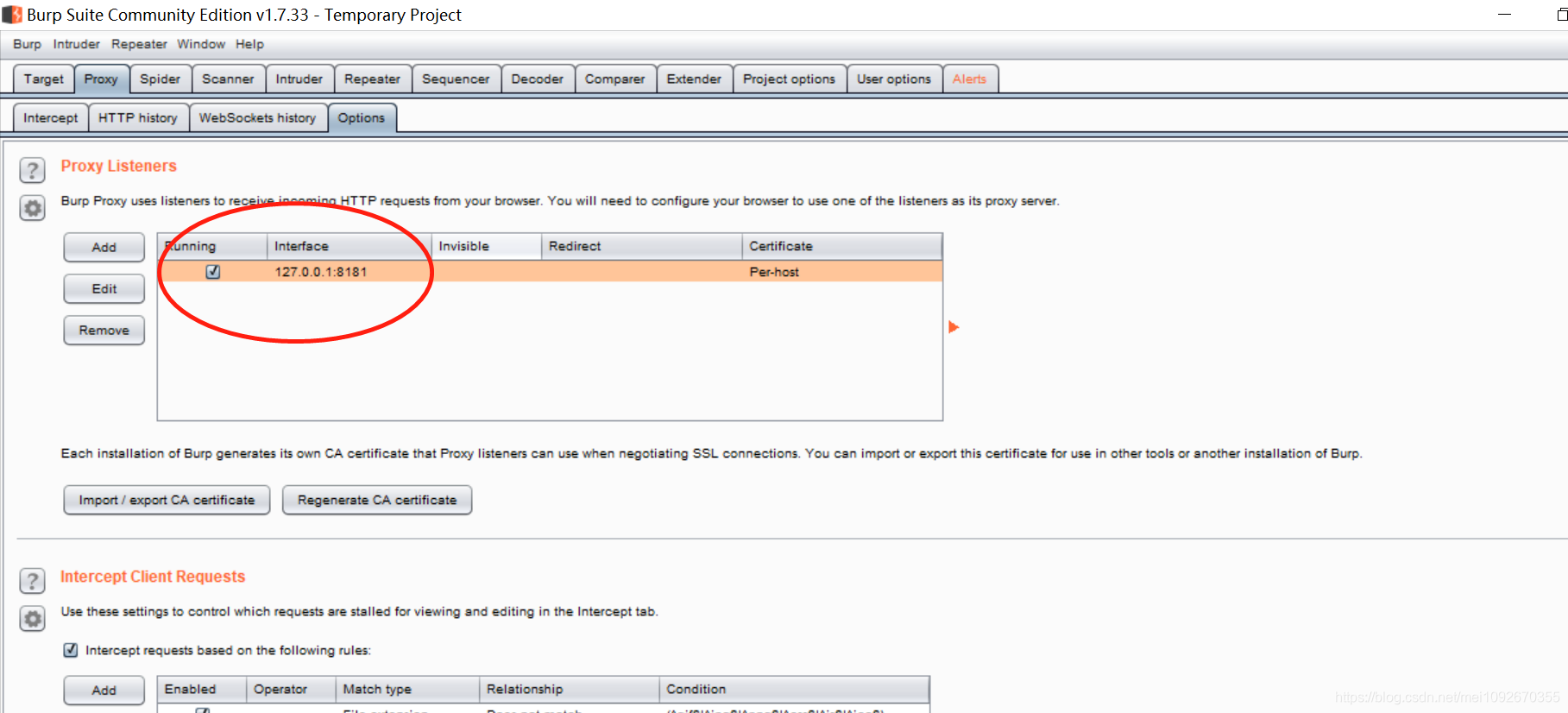The image size is (1568, 713).
Task: Open help for Intercept Client Requests
Action: click(x=33, y=581)
